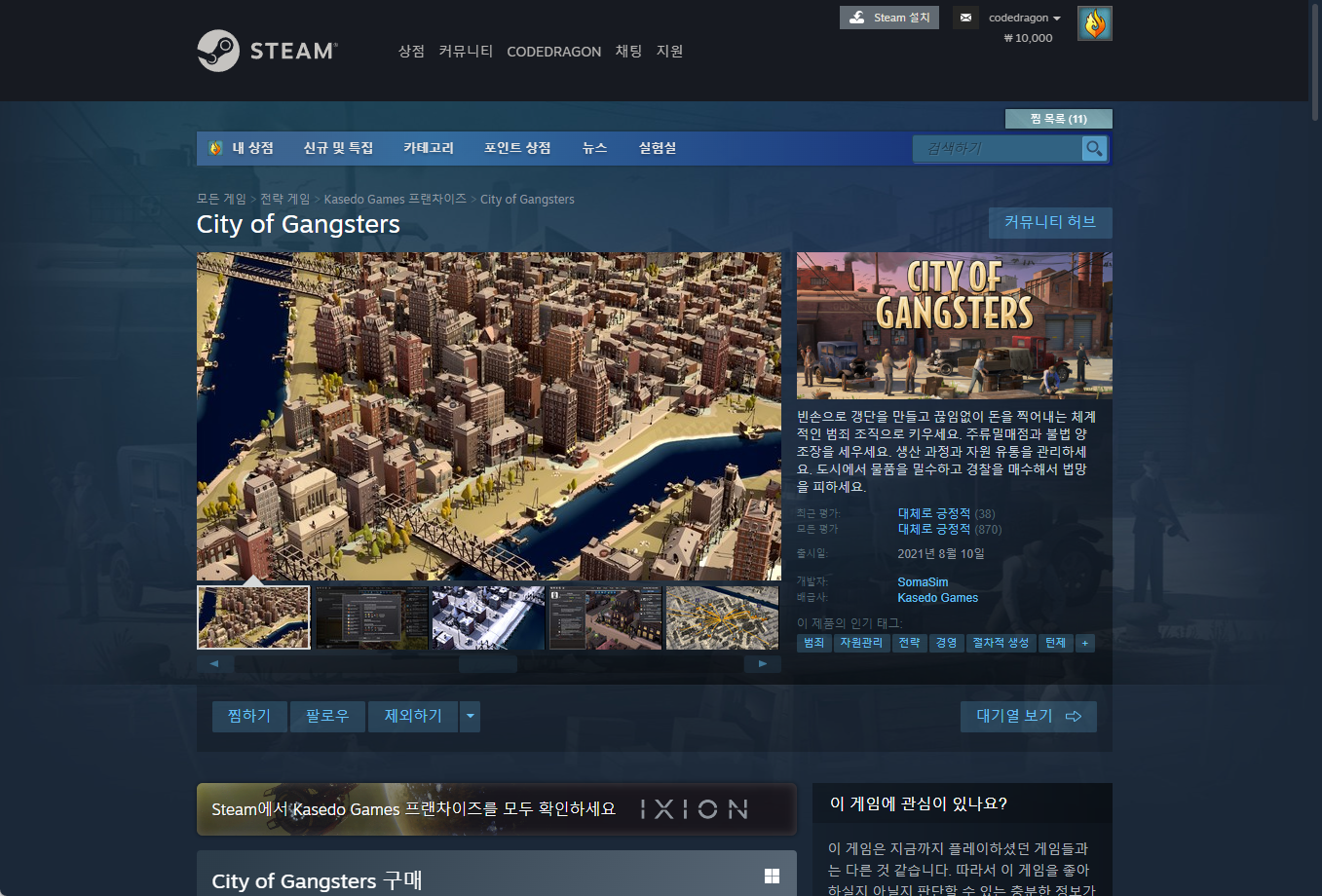Expand the codedragon account dropdown
This screenshot has height=896, width=1322.
point(1025,18)
